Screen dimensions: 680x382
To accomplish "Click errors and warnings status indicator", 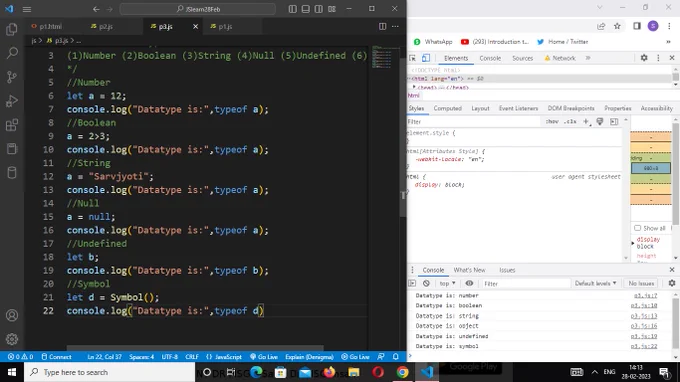I will pyautogui.click(x=20, y=357).
